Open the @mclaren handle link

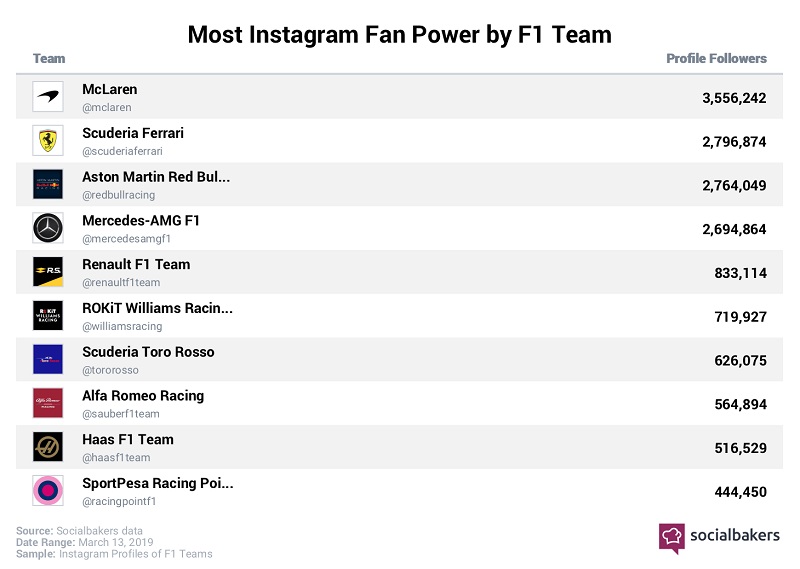tap(107, 107)
